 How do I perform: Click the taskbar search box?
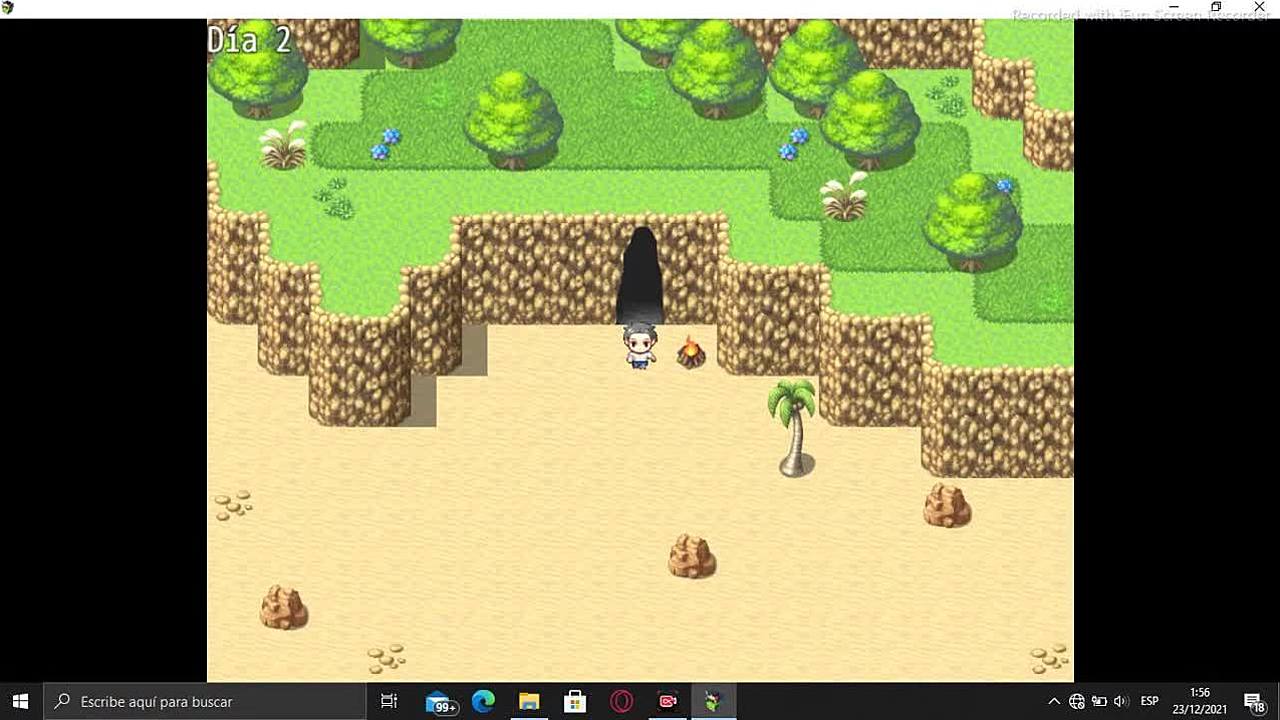coord(205,701)
